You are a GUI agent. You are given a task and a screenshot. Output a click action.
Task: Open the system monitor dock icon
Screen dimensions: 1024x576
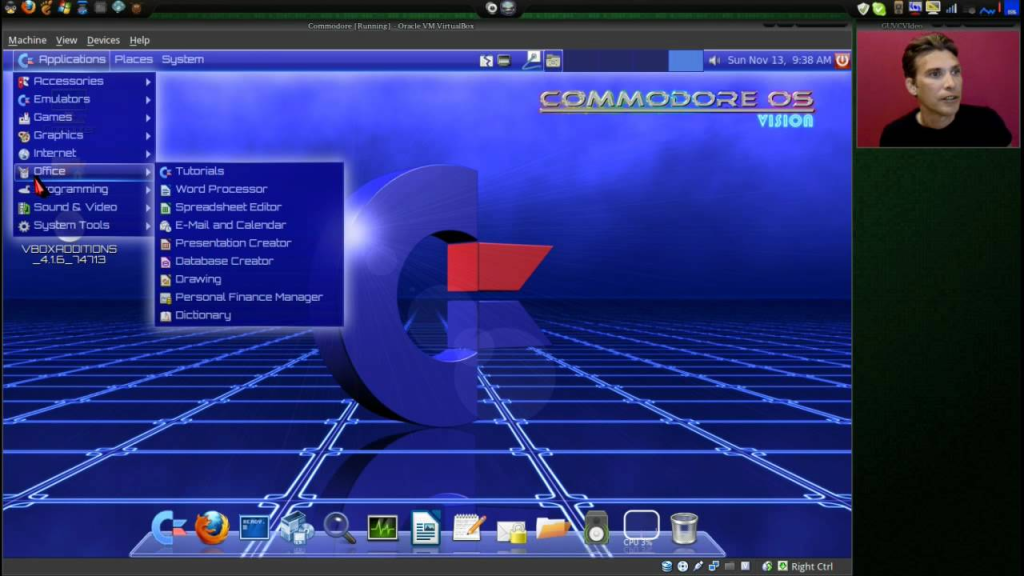point(382,528)
